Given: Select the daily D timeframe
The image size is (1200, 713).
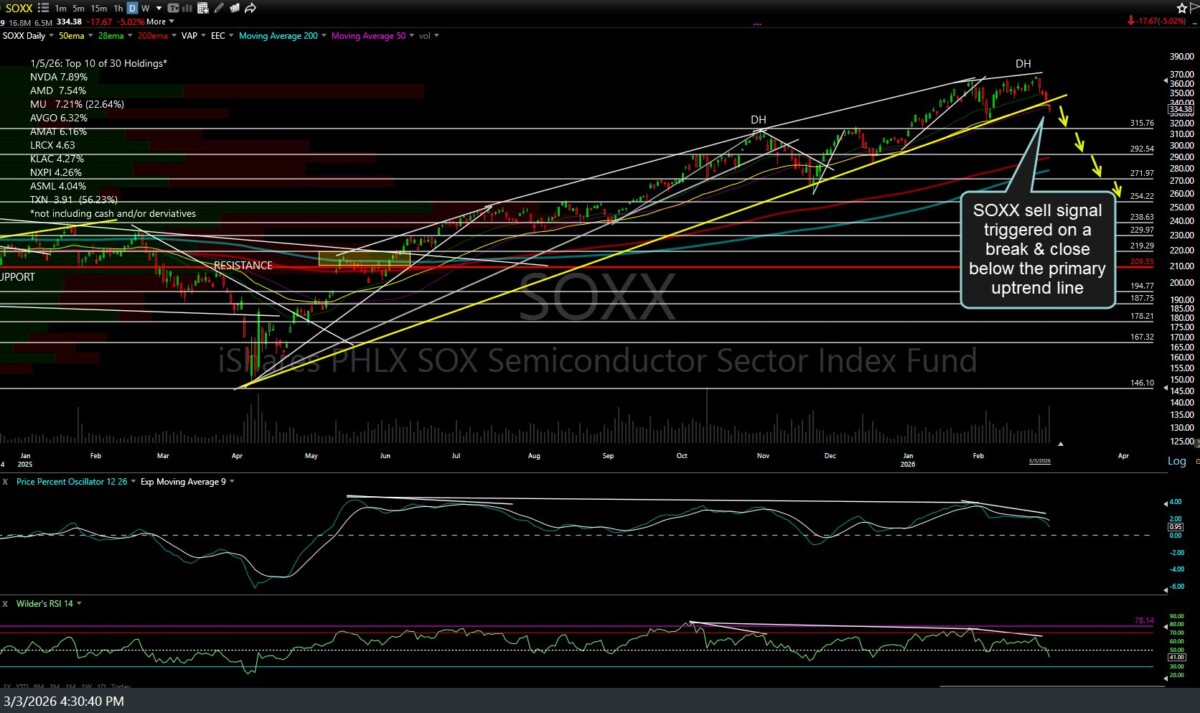Looking at the screenshot, I should 132,8.
